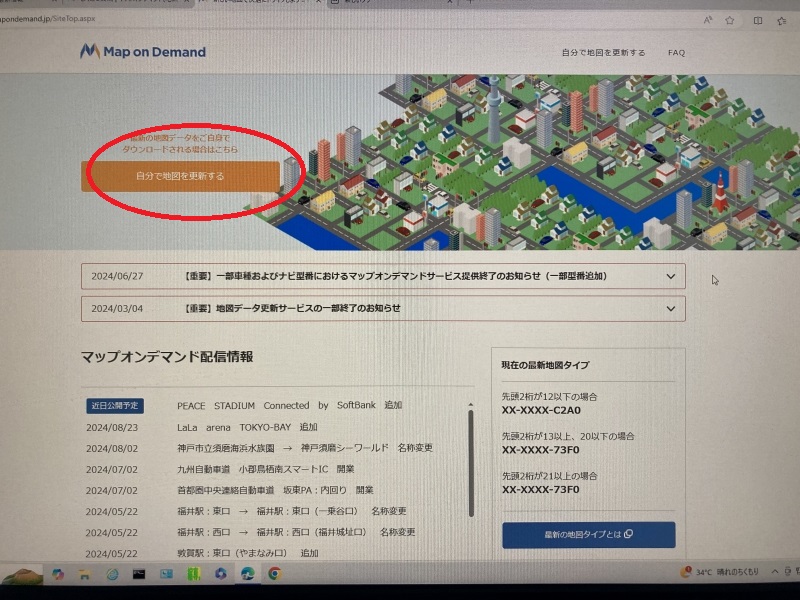The height and width of the screenshot is (600, 800).
Task: Click the delivery list scrollbar thumb
Action: point(470,463)
